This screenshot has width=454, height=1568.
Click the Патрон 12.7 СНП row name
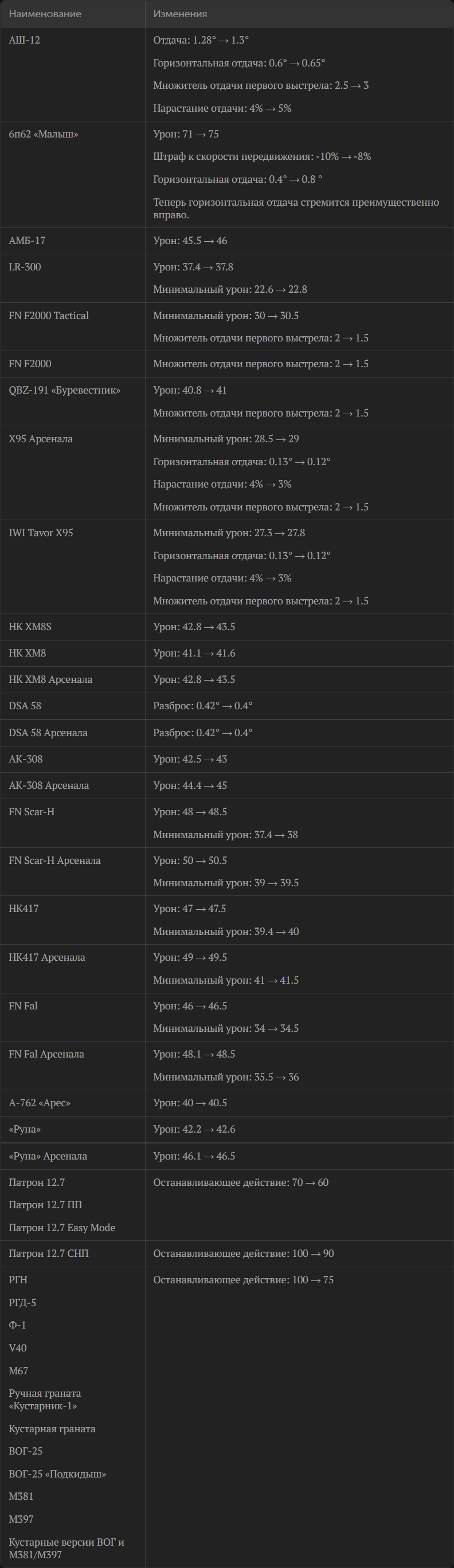click(x=49, y=1253)
